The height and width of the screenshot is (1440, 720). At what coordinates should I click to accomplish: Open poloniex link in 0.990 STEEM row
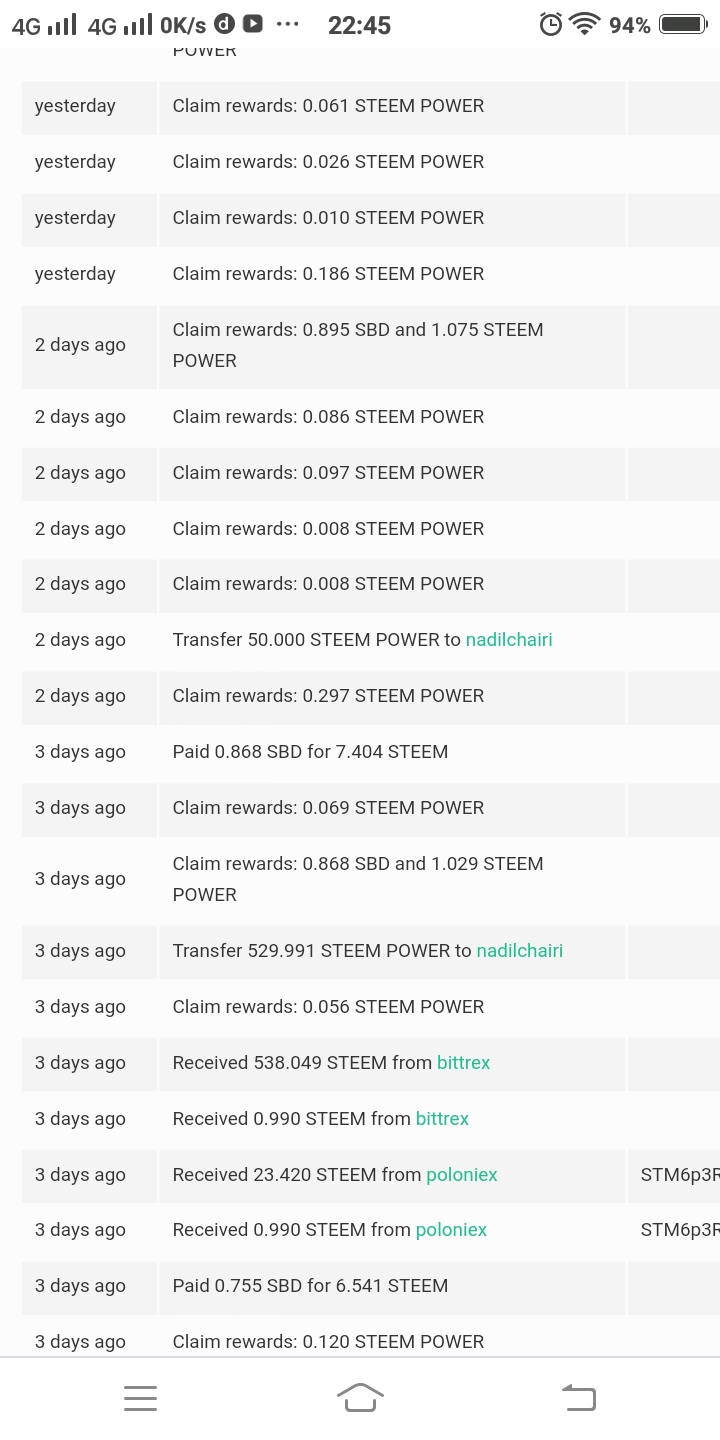451,1230
